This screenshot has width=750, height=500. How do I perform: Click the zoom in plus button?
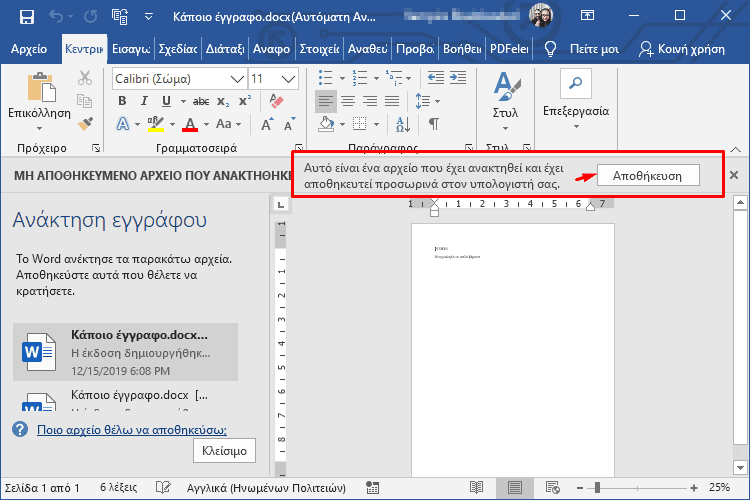694,488
